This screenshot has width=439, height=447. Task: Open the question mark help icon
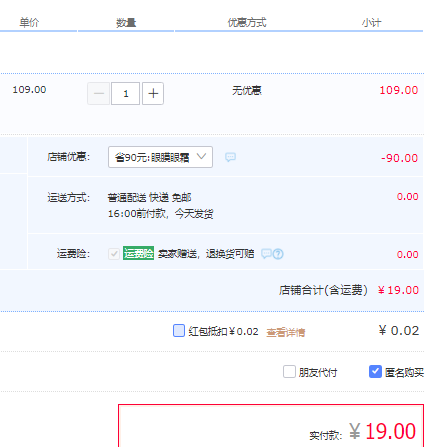coord(278,254)
